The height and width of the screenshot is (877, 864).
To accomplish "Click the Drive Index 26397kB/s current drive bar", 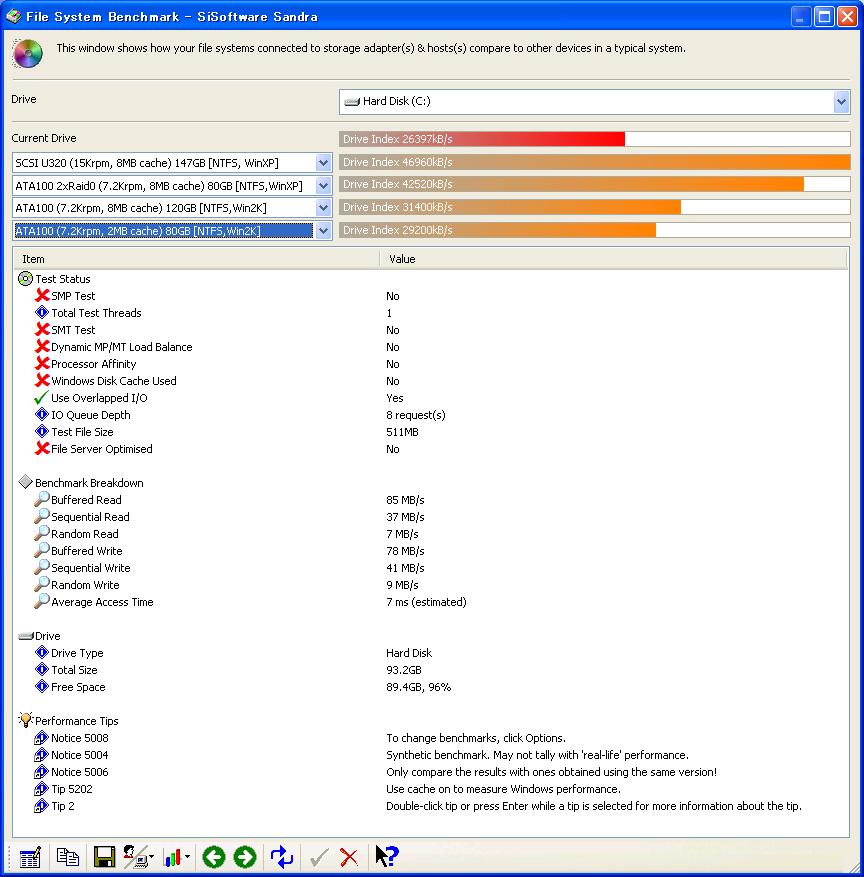I will coord(594,139).
